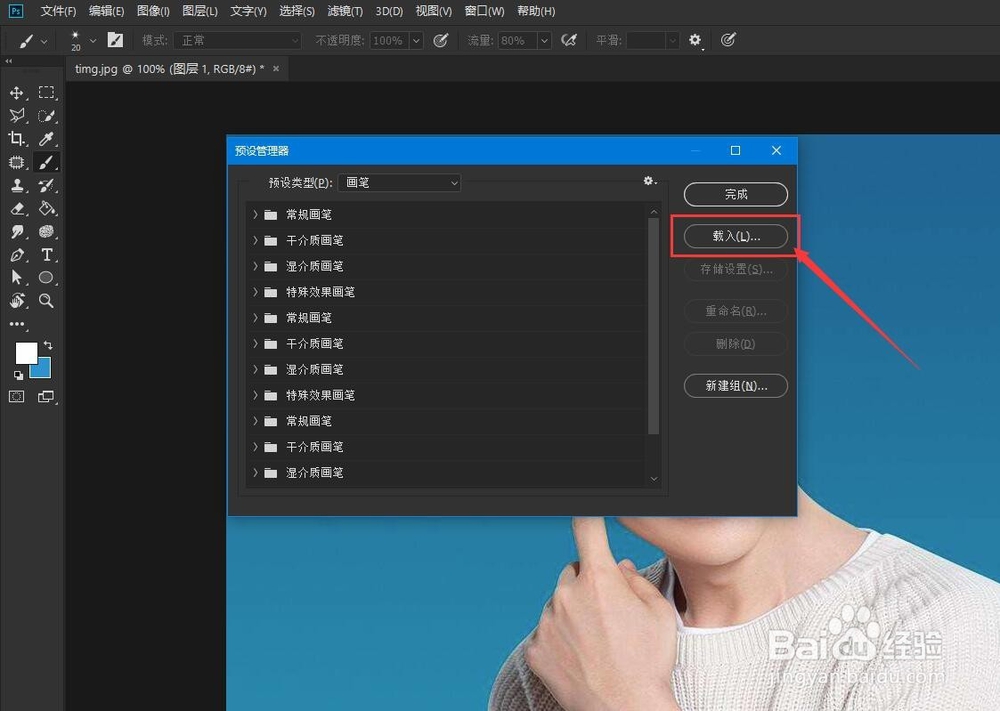Toggle the Brush Settings panel icon
This screenshot has height=711, width=1000.
(x=115, y=40)
